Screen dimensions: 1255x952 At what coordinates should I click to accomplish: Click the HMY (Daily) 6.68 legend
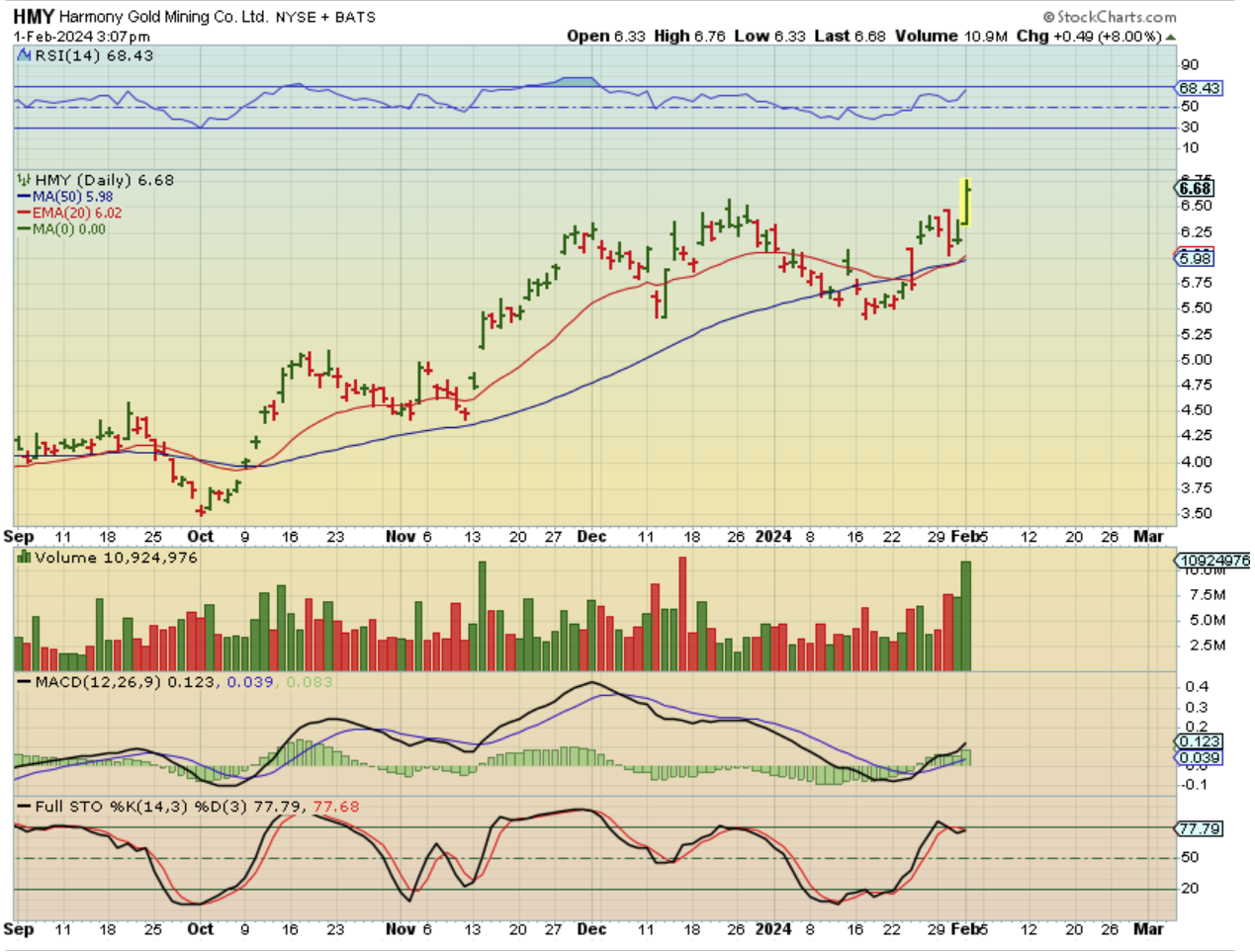(104, 180)
